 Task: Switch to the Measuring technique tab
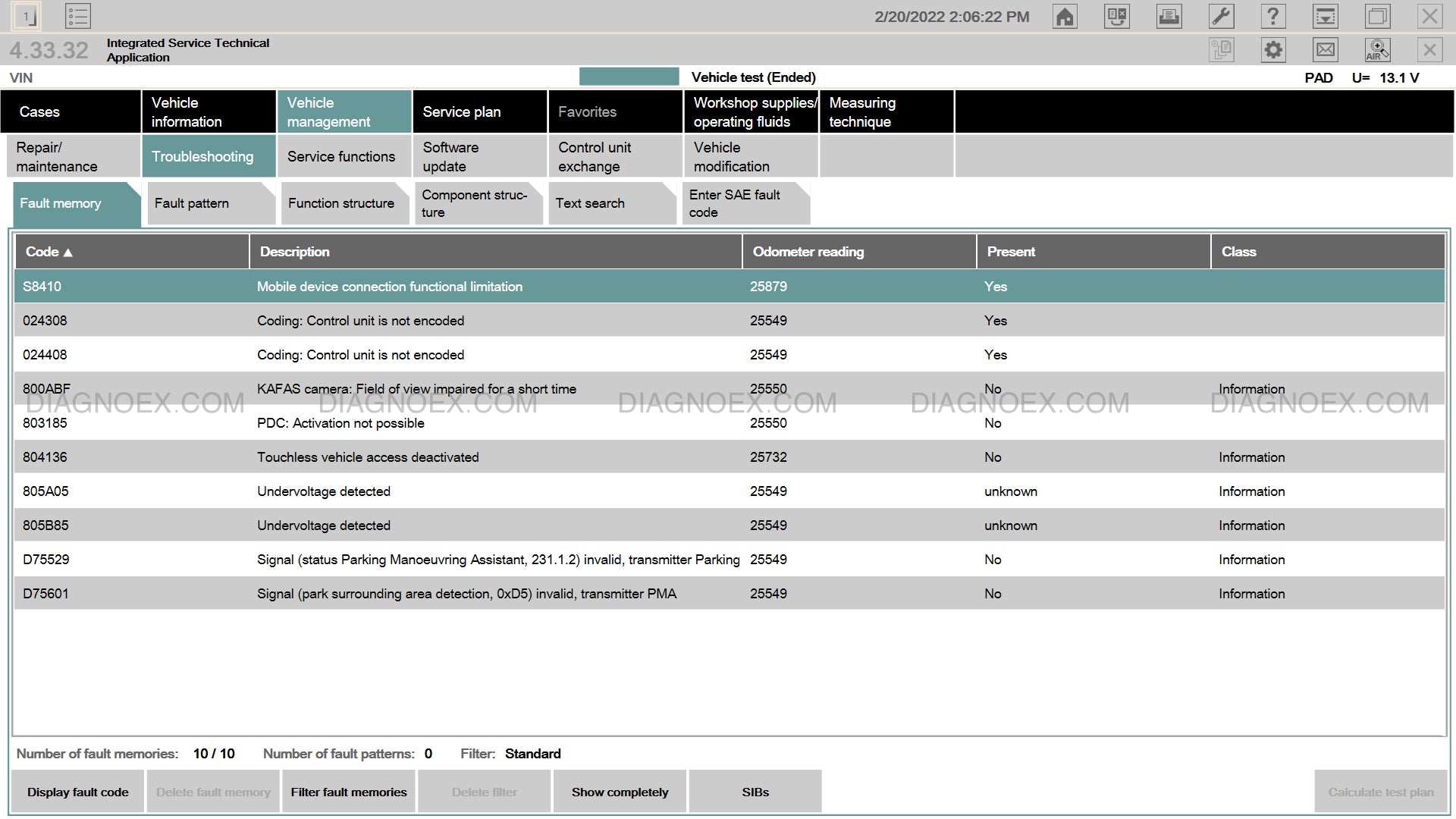[x=886, y=111]
